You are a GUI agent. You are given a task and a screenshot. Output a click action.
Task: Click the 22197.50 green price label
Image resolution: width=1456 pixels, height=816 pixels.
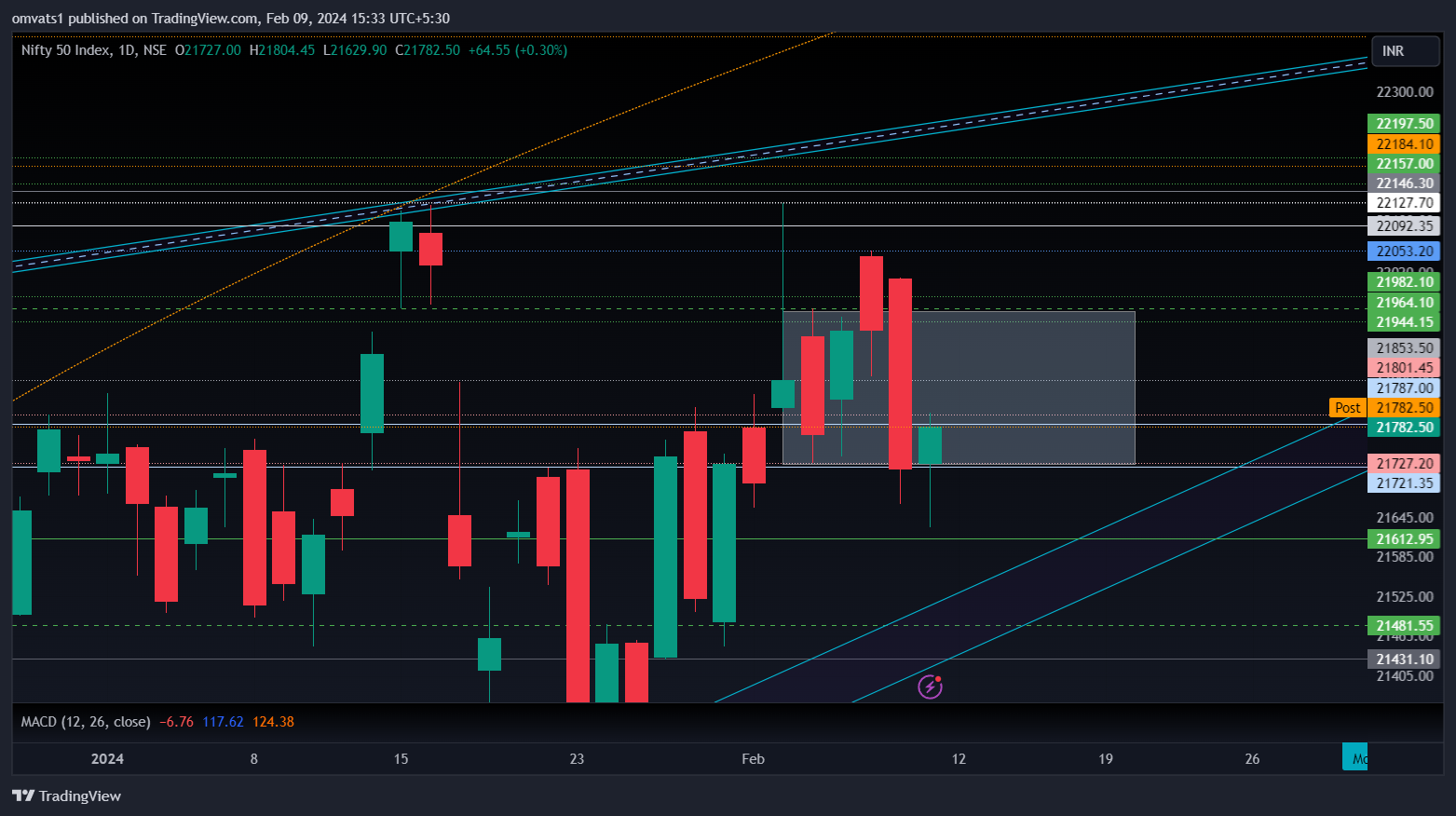pyautogui.click(x=1405, y=124)
